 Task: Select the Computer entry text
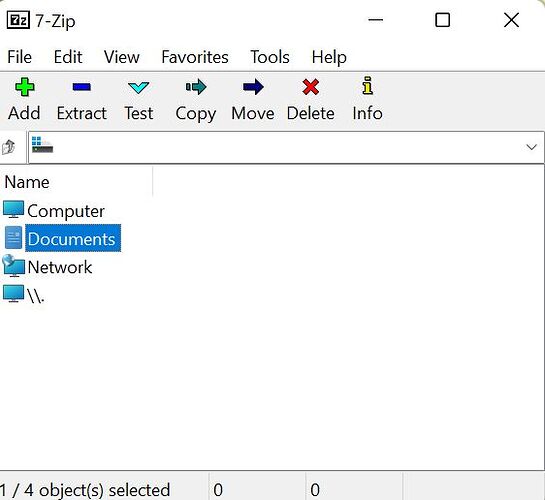pos(66,211)
